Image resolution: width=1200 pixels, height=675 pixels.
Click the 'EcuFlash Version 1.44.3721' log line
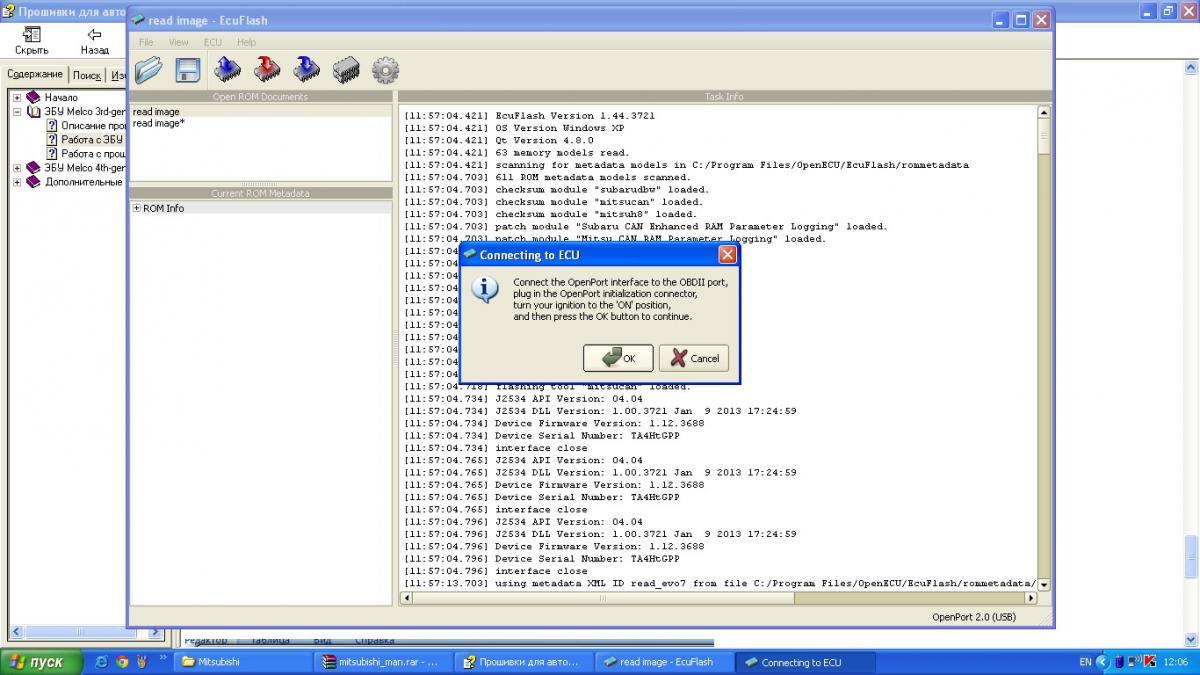530,116
